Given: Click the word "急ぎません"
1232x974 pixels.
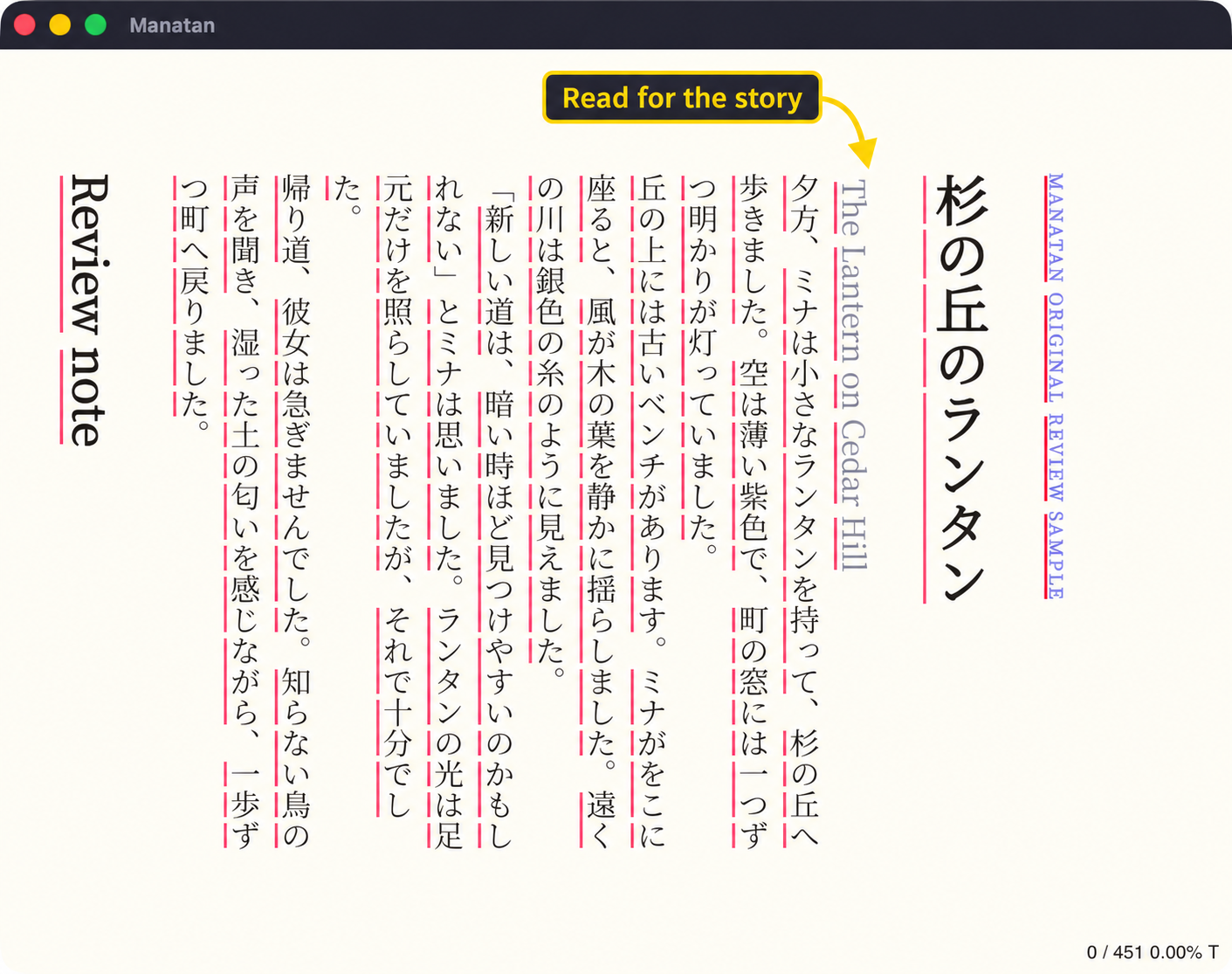Looking at the screenshot, I should 297,449.
